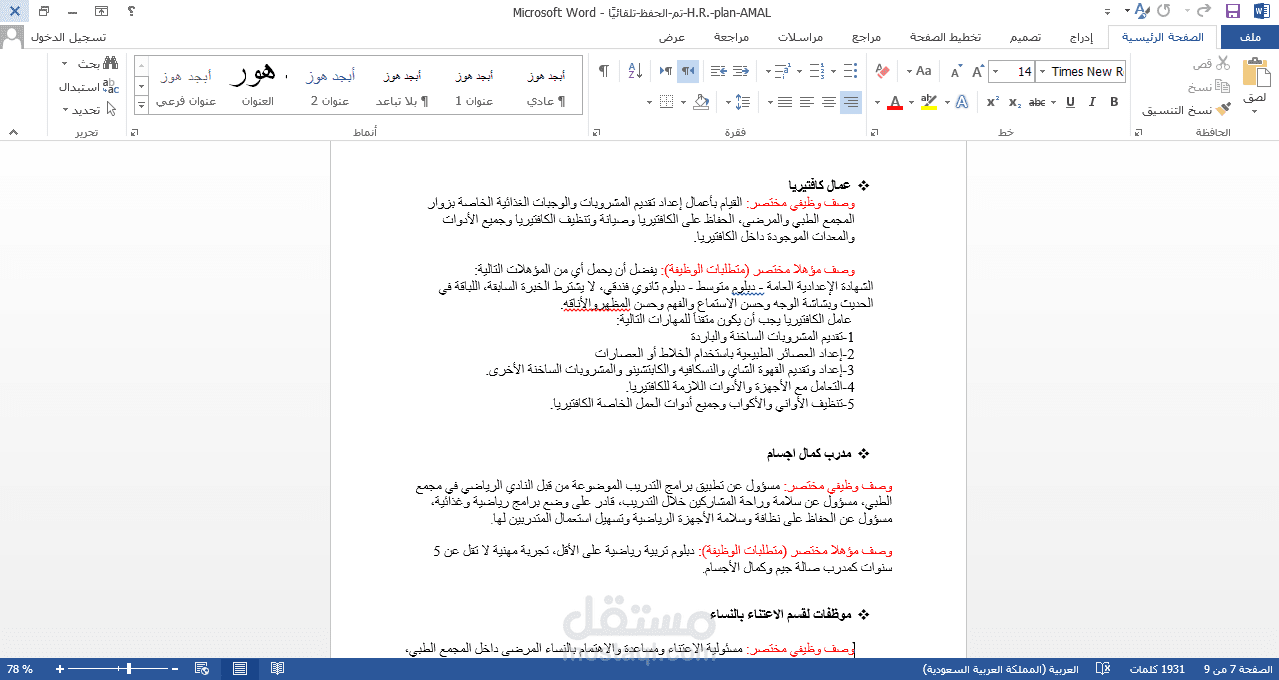Click the Bullets list icon
Image resolution: width=1279 pixels, height=680 pixels.
coord(850,71)
